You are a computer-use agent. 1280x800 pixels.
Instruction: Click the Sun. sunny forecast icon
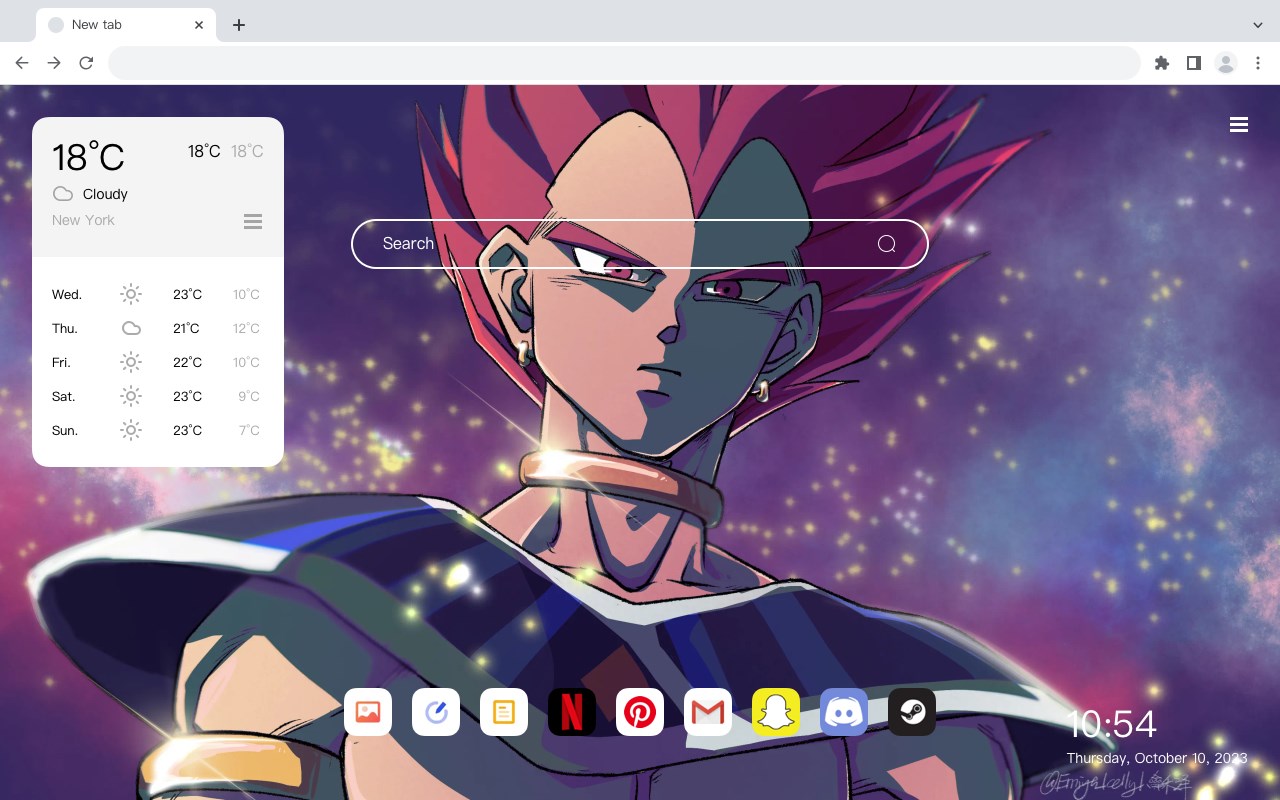tap(131, 430)
